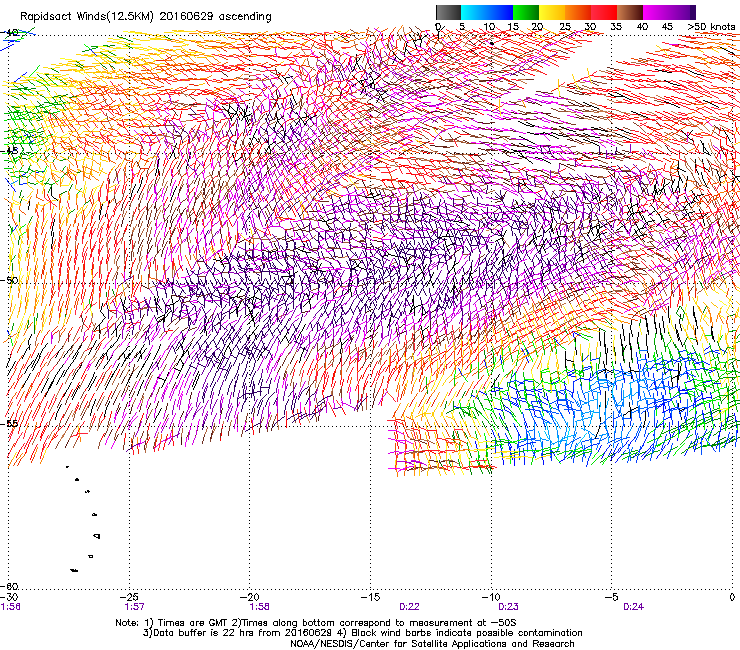Click the red 30-35 knots legend swatch
Image resolution: width=740 pixels, height=650 pixels.
click(x=604, y=12)
